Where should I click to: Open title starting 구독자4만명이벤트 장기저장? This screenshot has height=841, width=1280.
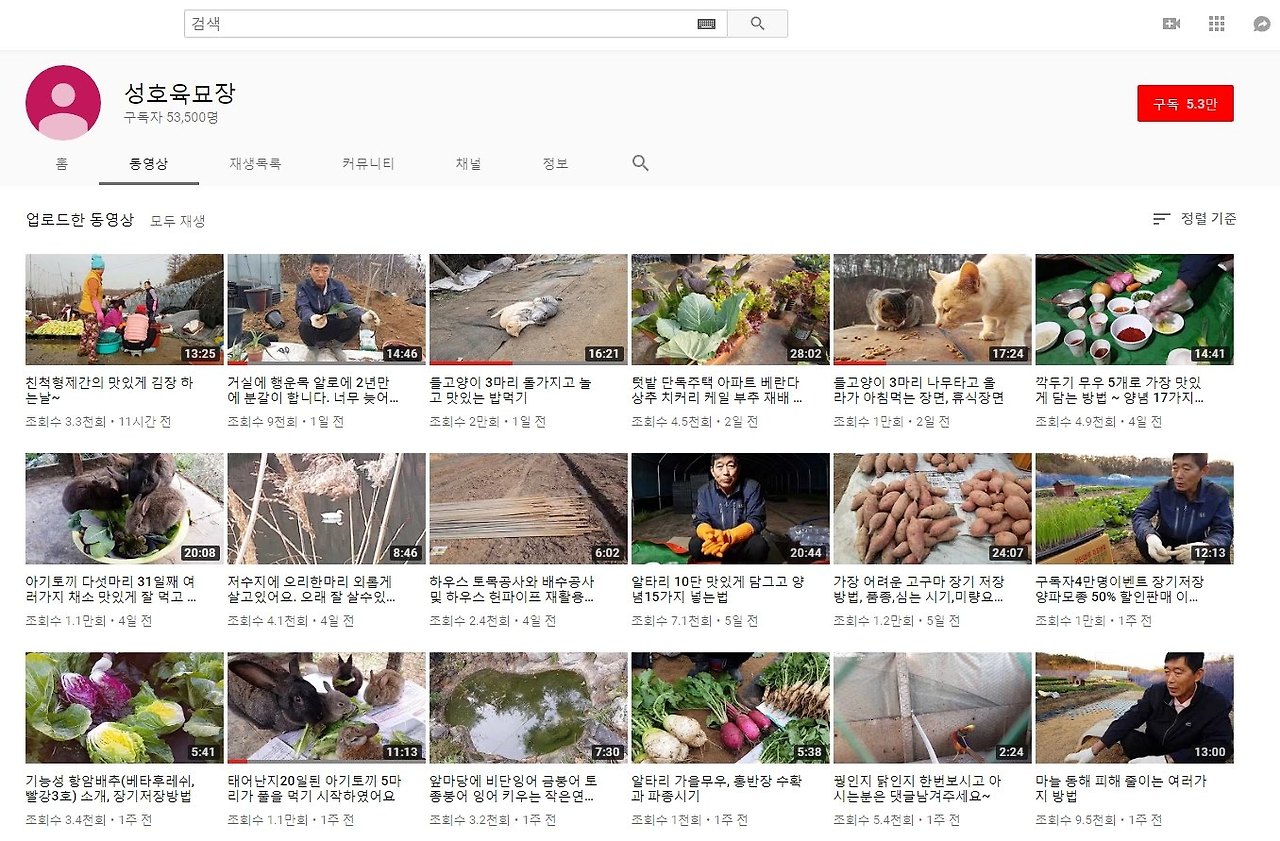(1121, 589)
